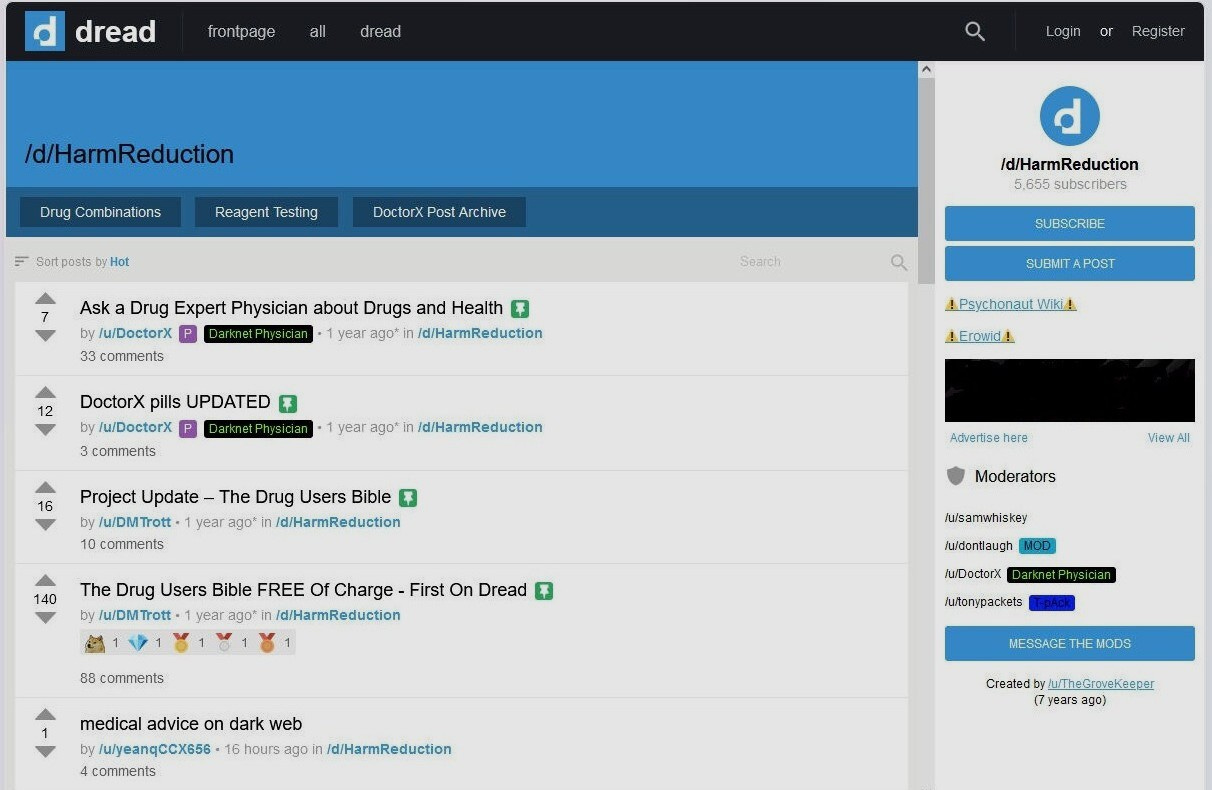Image resolution: width=1212 pixels, height=790 pixels.
Task: Click the Login link
Action: 1063,31
